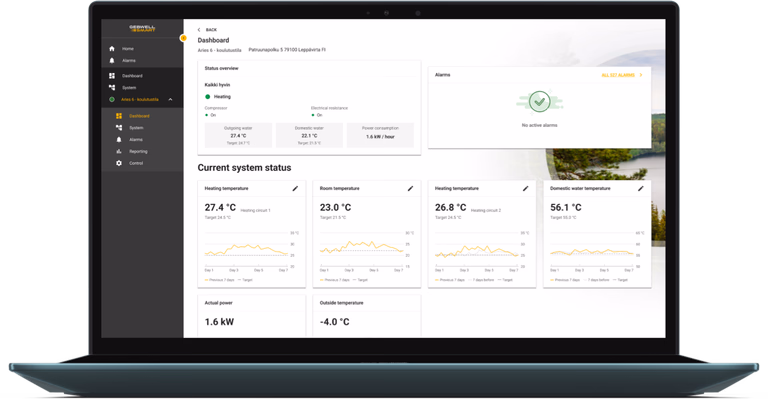The width and height of the screenshot is (768, 399).
Task: Click the orange sidebar collapse circle
Action: click(183, 38)
